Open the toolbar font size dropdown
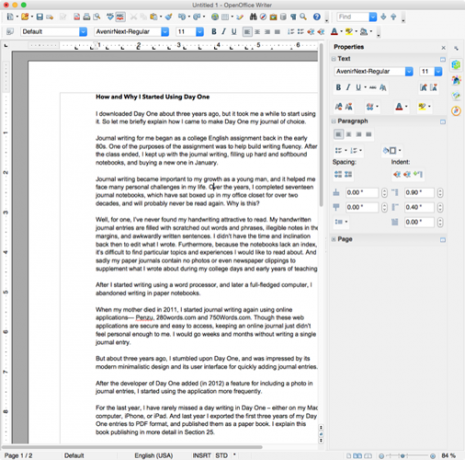 [x=200, y=32]
